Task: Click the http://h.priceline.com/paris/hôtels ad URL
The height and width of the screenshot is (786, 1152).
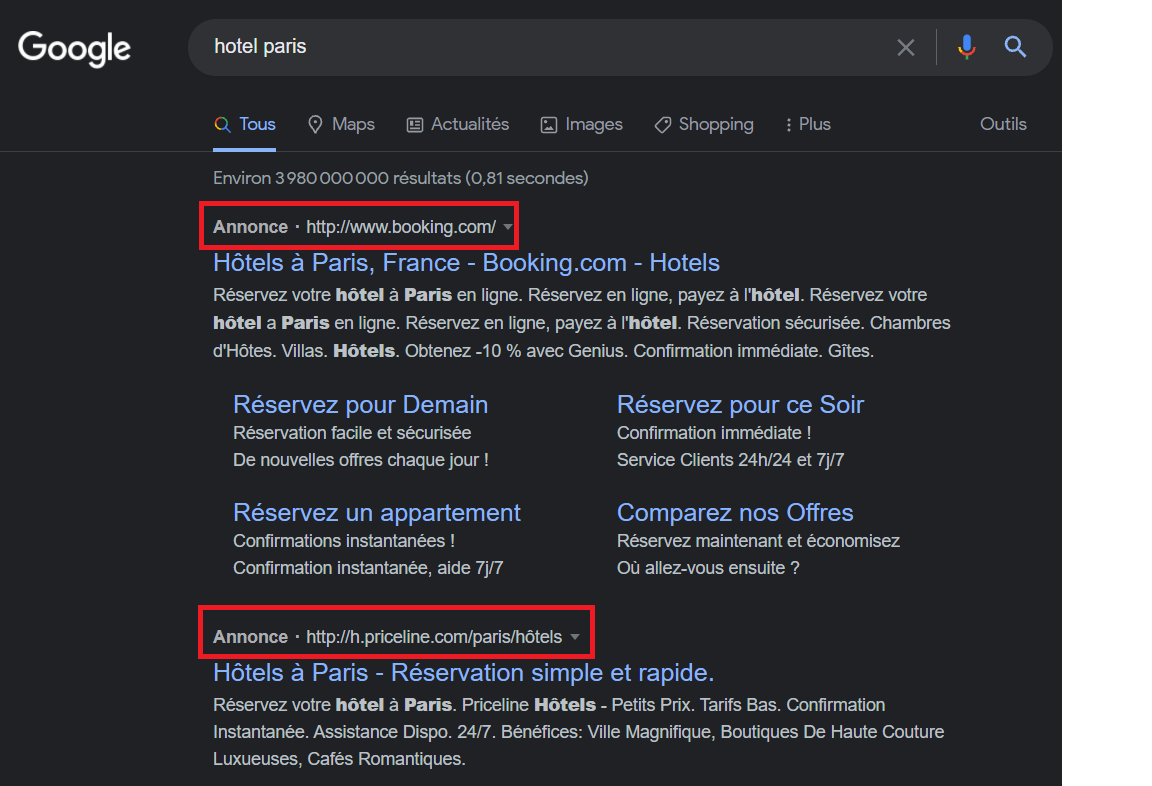Action: pos(434,637)
